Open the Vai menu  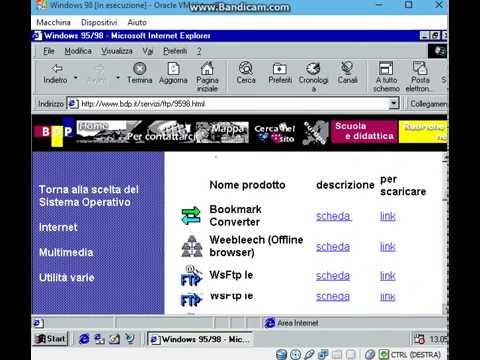[x=148, y=51]
